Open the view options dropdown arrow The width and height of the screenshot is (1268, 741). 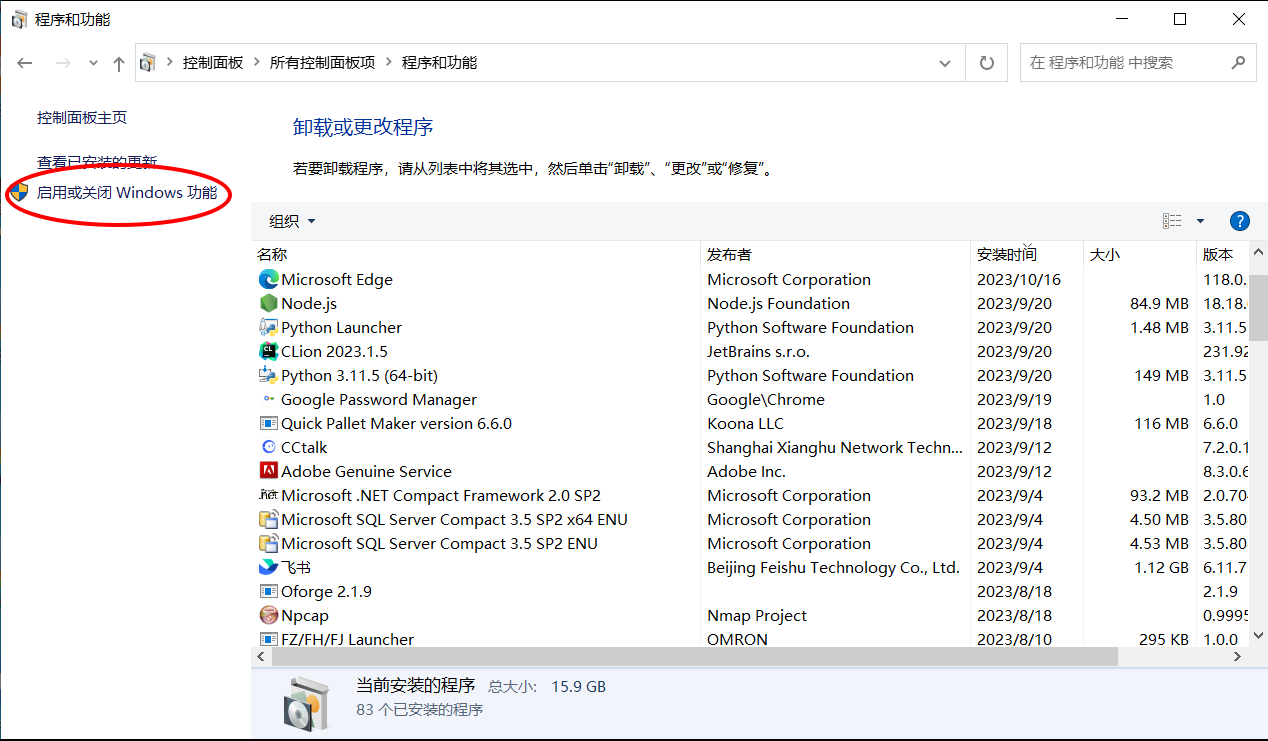click(x=1200, y=221)
